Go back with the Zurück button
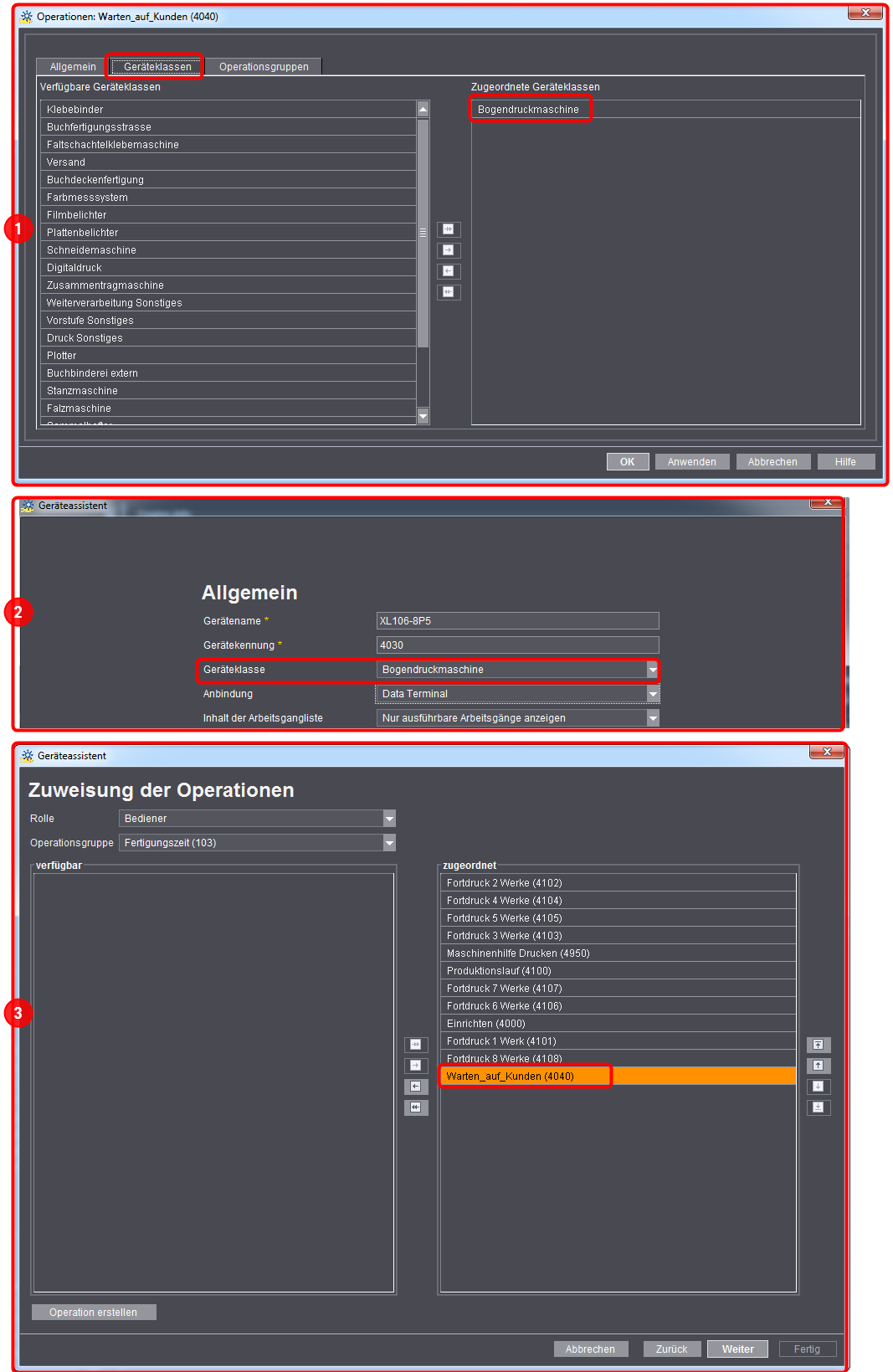This screenshot has width=893, height=1372. pos(672,1349)
